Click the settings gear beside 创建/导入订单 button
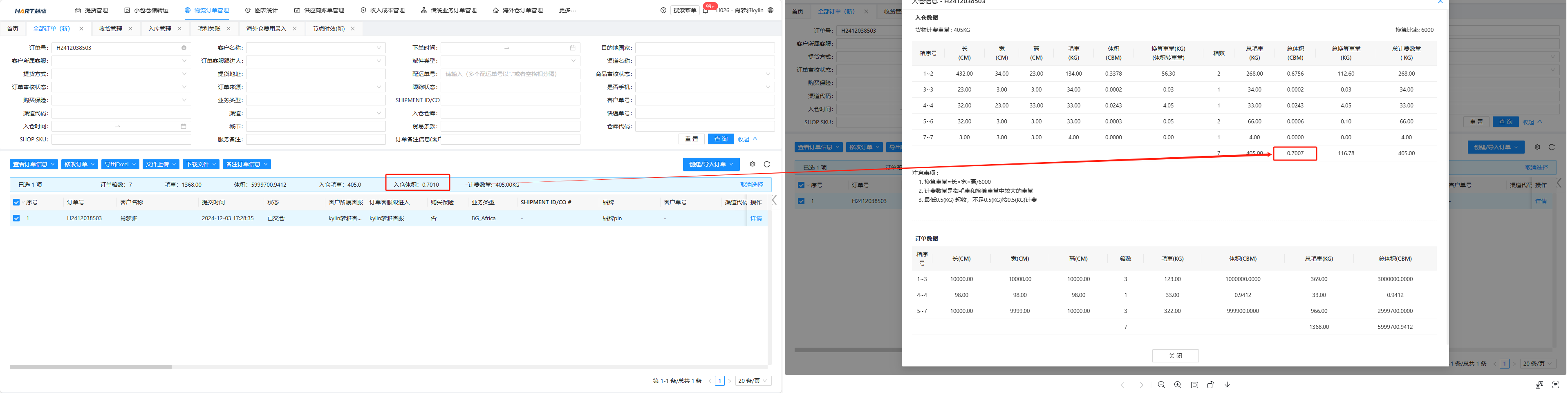 coord(753,164)
